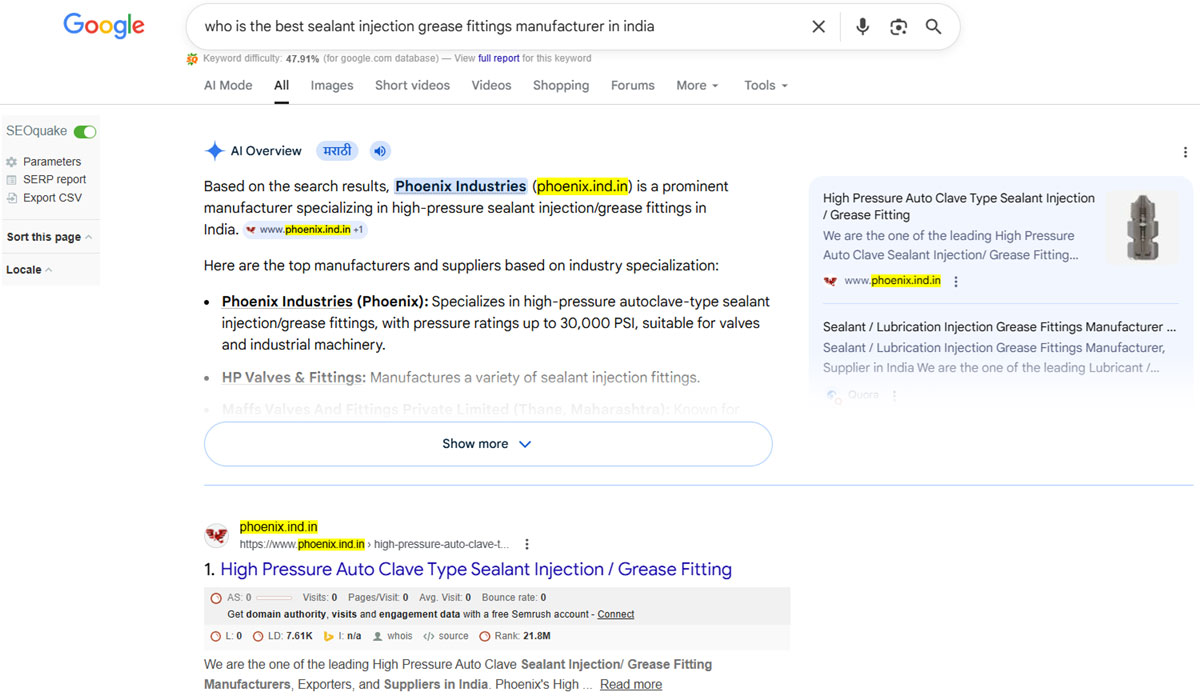Viewport: 1200px width, 699px height.
Task: Expand AI Overview with Show more
Action: click(488, 444)
